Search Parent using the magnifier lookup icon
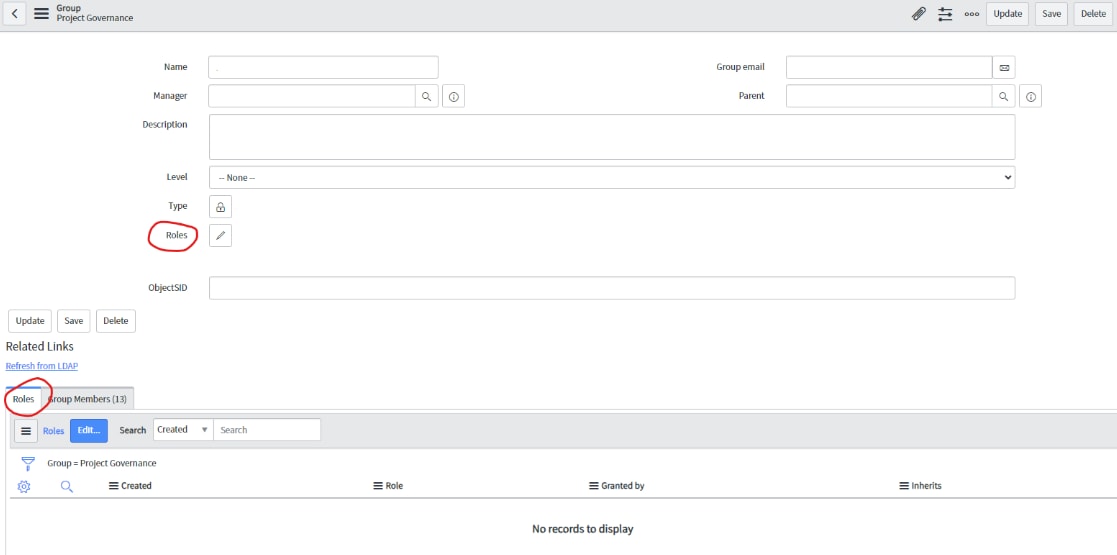This screenshot has height=555, width=1117. pyautogui.click(x=1003, y=96)
